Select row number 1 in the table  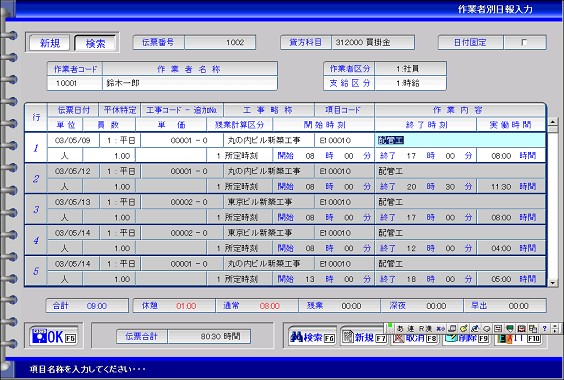click(x=36, y=148)
